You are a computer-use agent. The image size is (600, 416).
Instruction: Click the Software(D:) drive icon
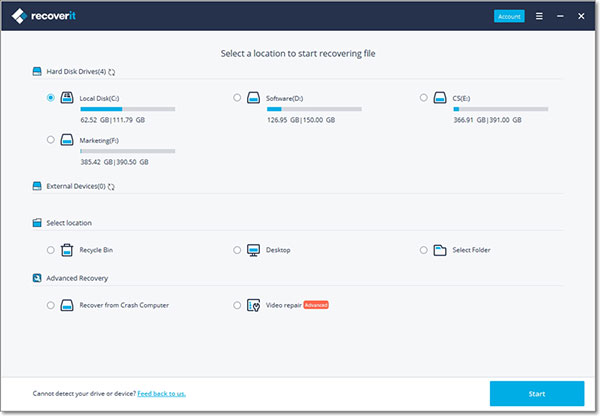pyautogui.click(x=254, y=98)
